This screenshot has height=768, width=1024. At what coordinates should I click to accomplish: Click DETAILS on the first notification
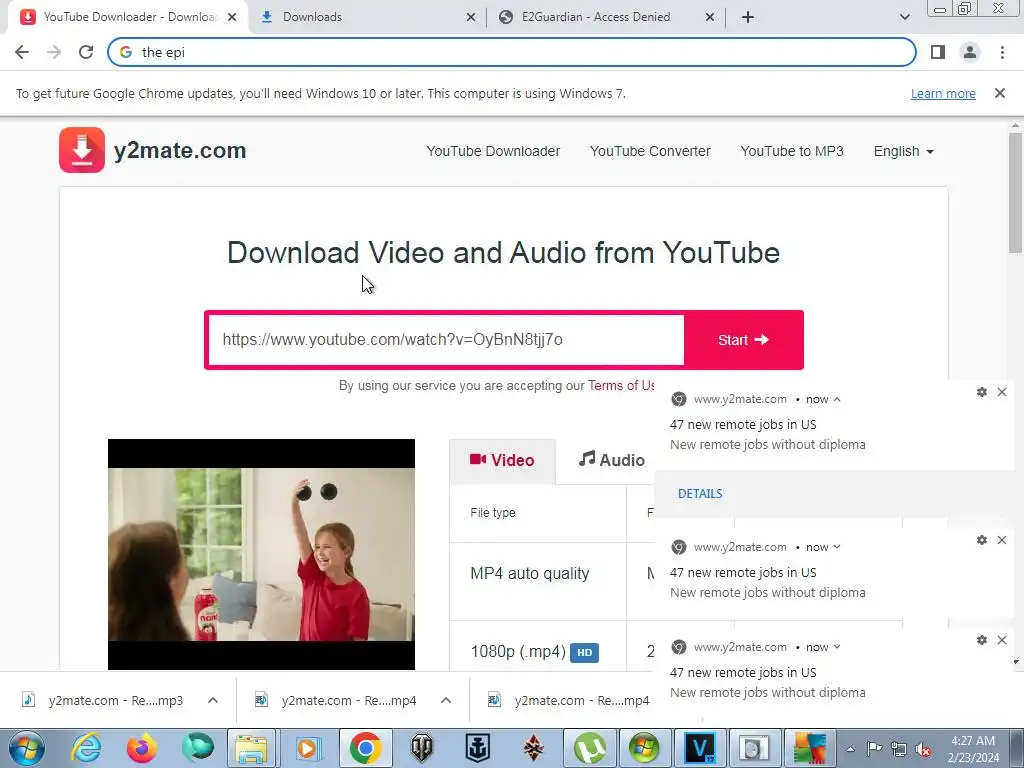click(699, 494)
